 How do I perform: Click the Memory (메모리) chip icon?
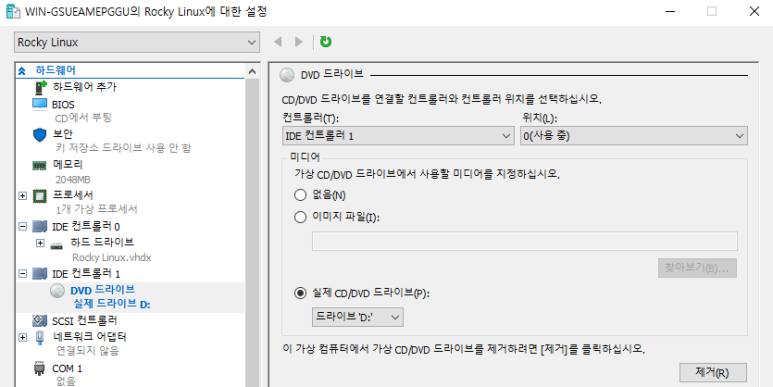tap(39, 166)
